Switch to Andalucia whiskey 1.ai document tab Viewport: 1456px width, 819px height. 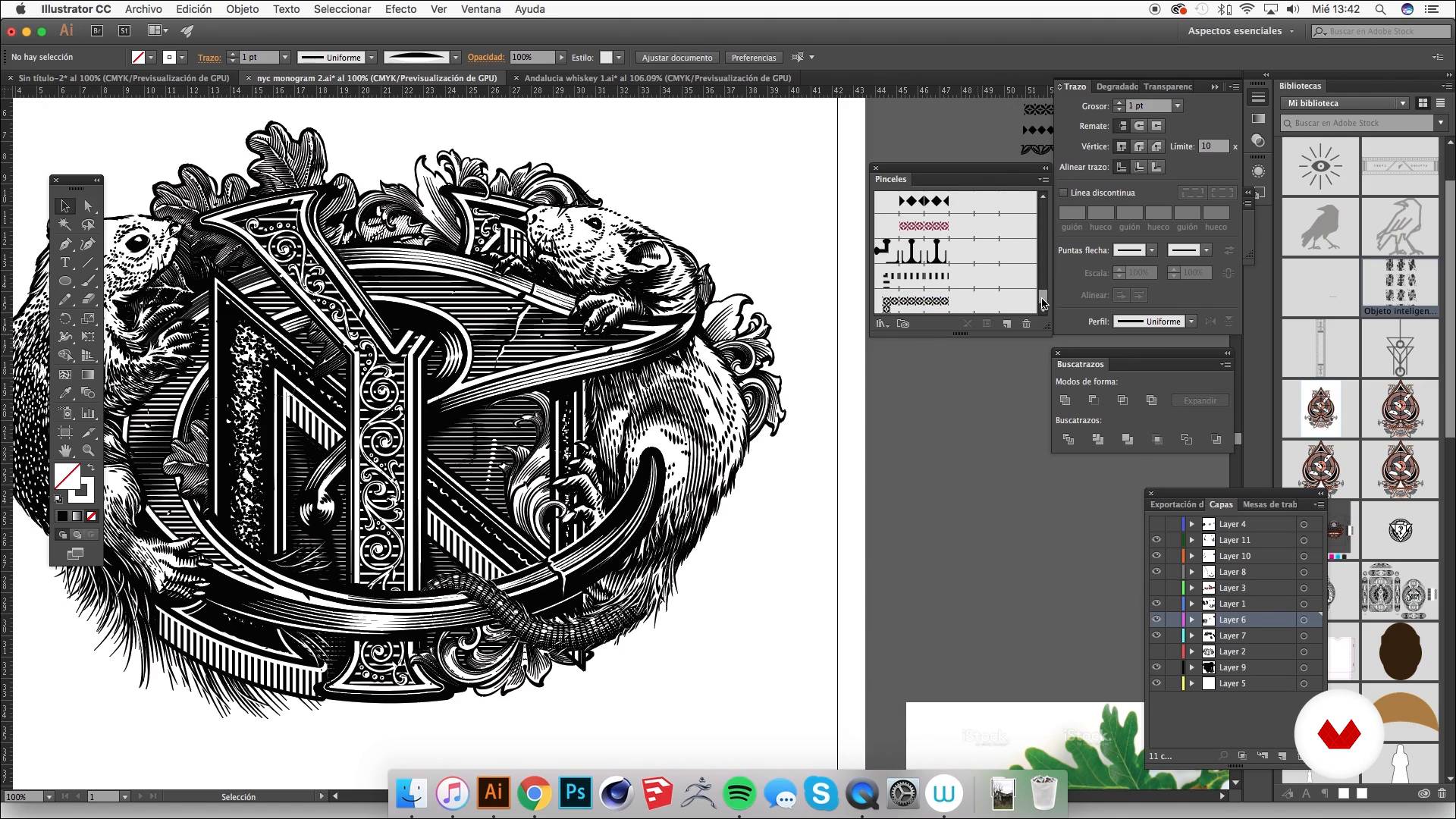pyautogui.click(x=657, y=78)
